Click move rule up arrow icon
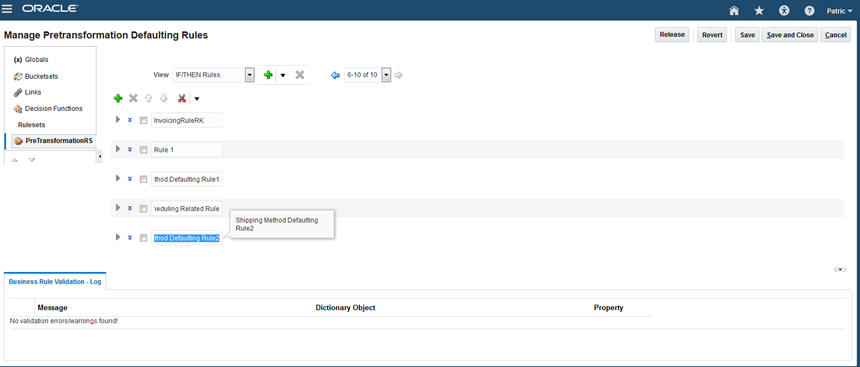 pyautogui.click(x=148, y=99)
